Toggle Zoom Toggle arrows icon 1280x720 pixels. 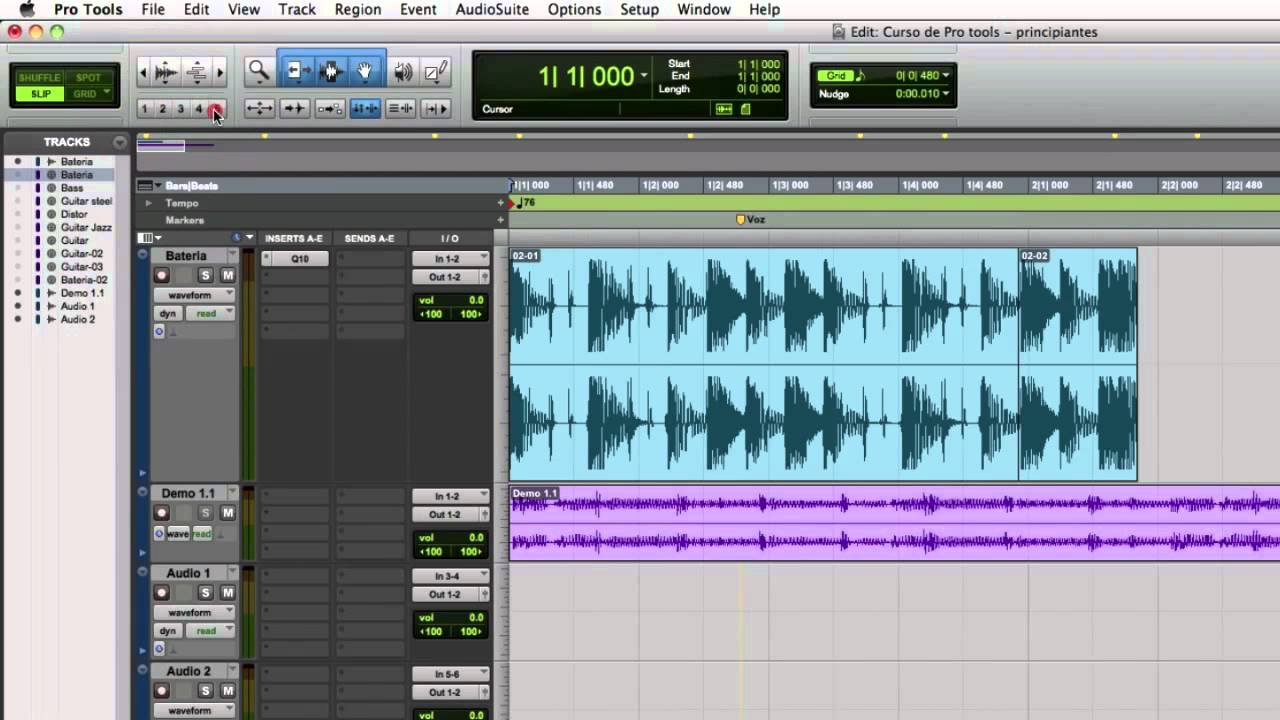click(x=259, y=108)
